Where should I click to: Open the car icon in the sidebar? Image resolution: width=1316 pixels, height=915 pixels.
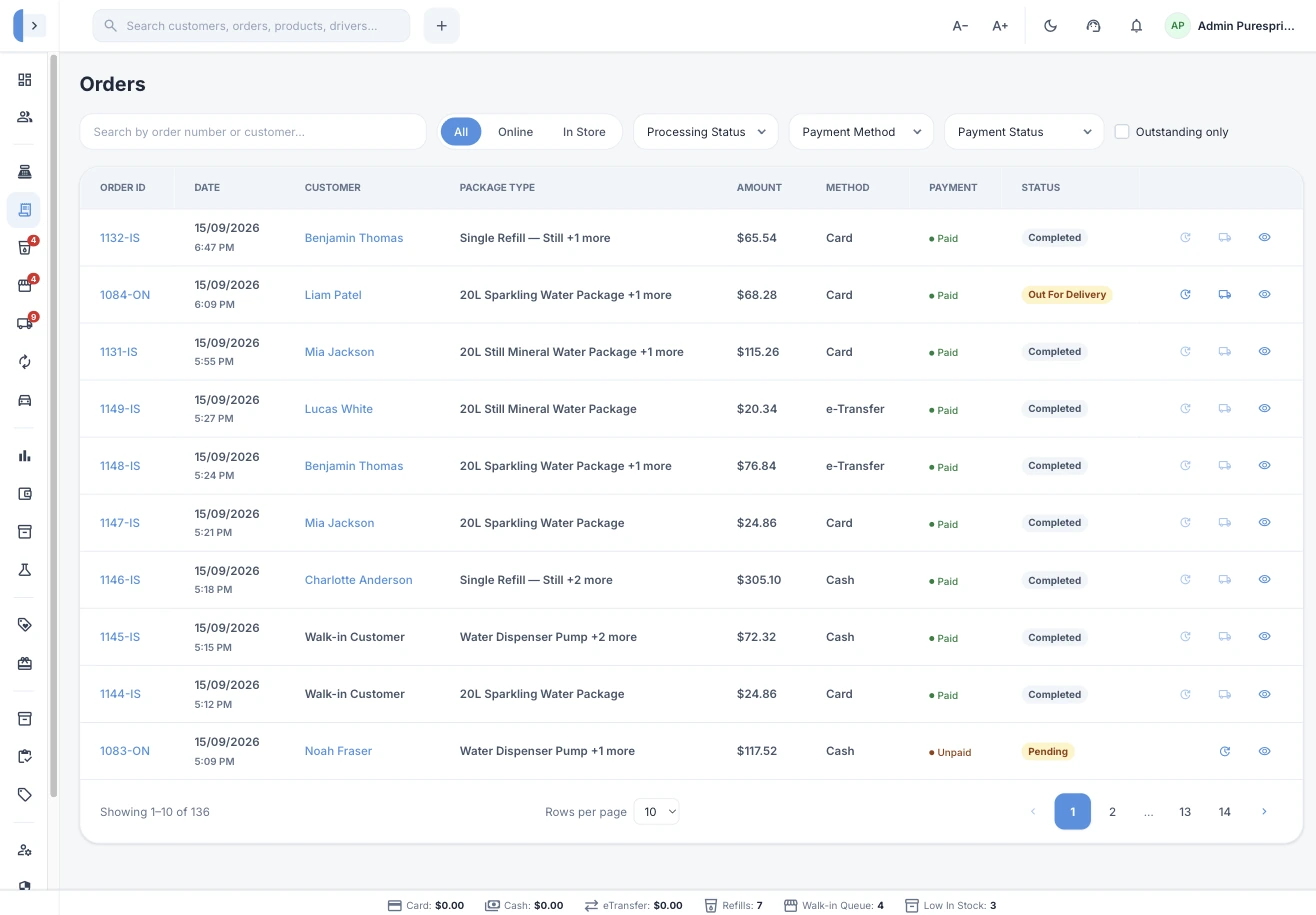pyautogui.click(x=25, y=400)
